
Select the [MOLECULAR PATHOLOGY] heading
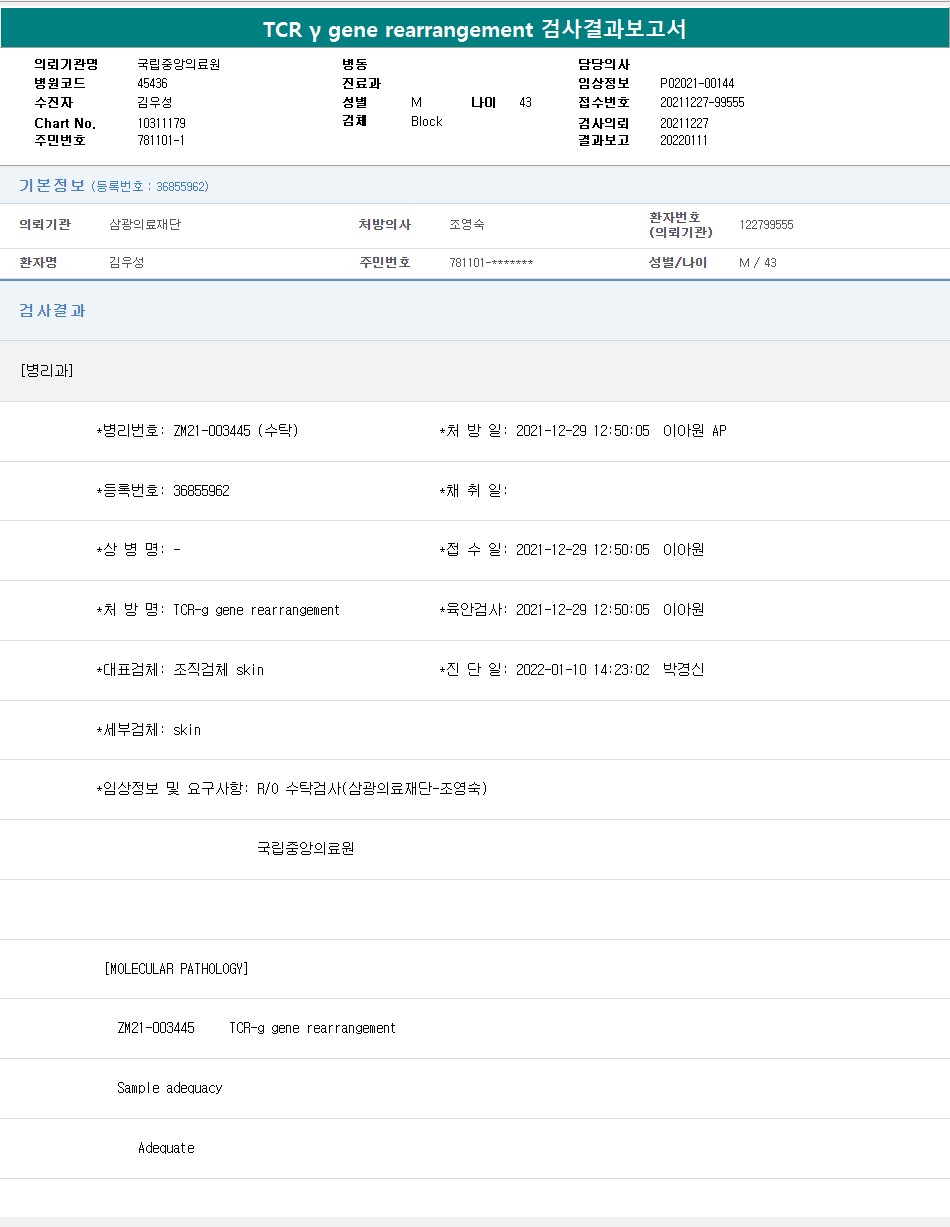coord(176,969)
